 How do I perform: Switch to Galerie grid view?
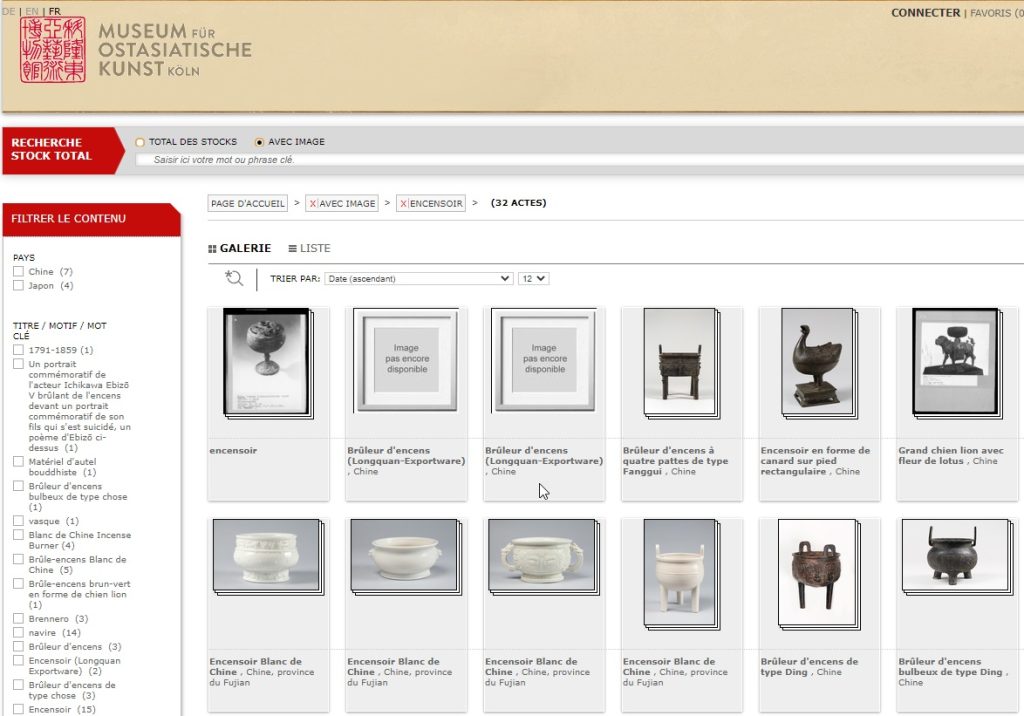(x=240, y=248)
